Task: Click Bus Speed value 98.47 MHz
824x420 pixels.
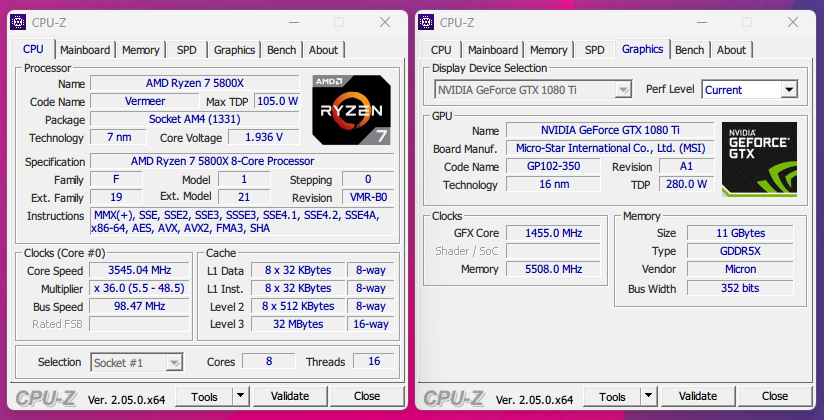Action: click(139, 306)
